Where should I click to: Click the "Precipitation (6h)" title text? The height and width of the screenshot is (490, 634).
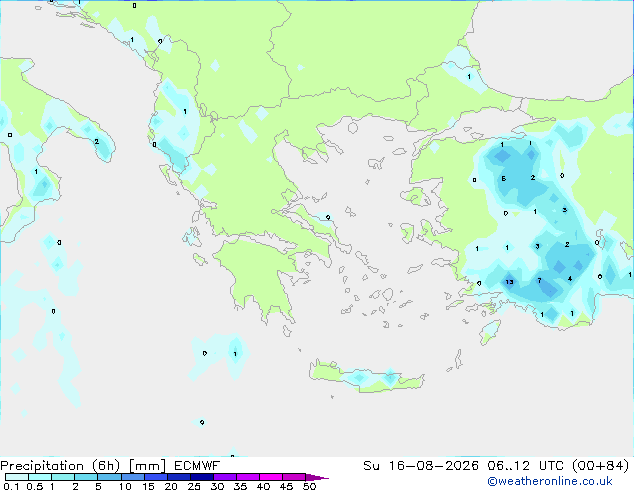click(60, 465)
